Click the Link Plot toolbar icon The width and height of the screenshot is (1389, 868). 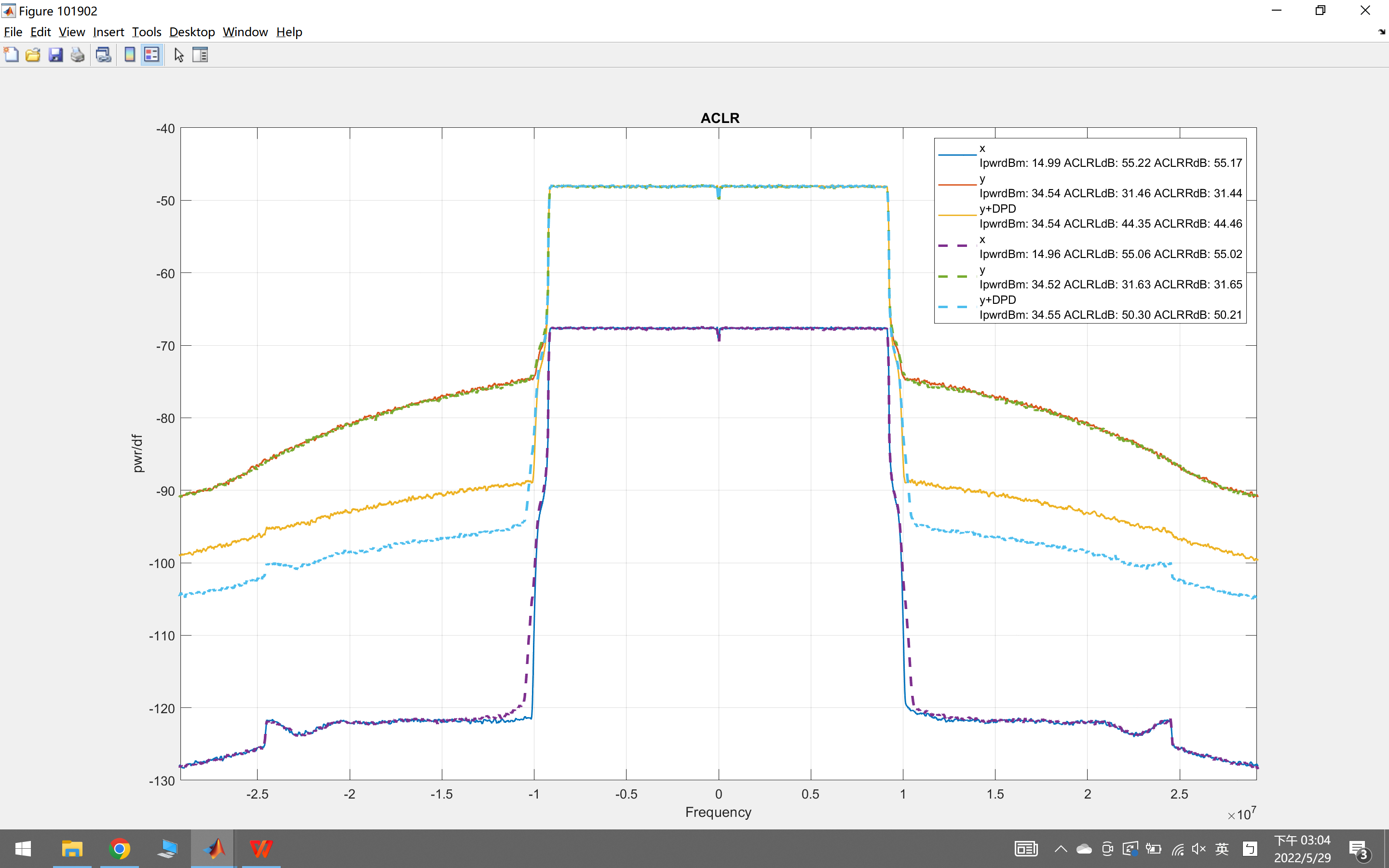(x=103, y=55)
